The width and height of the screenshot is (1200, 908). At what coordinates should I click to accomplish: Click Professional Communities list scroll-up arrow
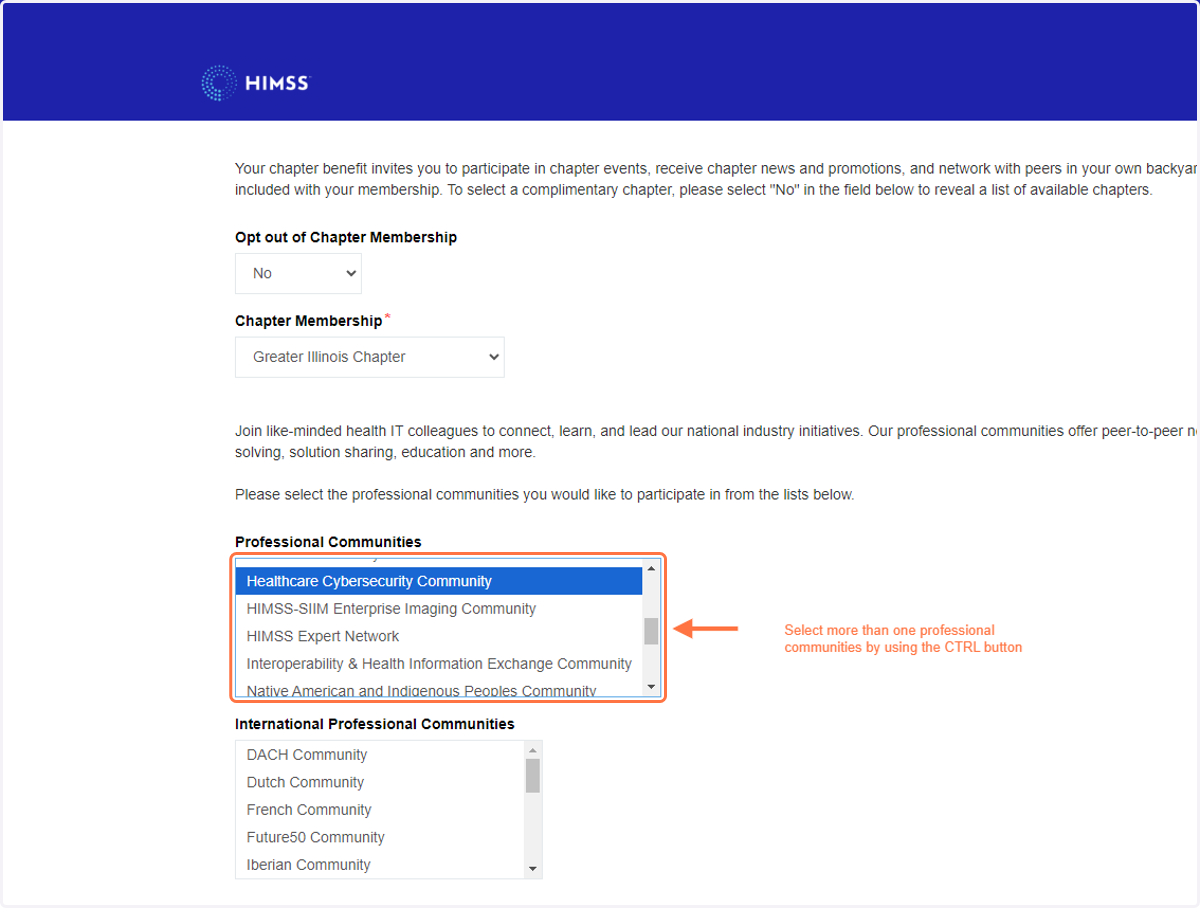(651, 569)
